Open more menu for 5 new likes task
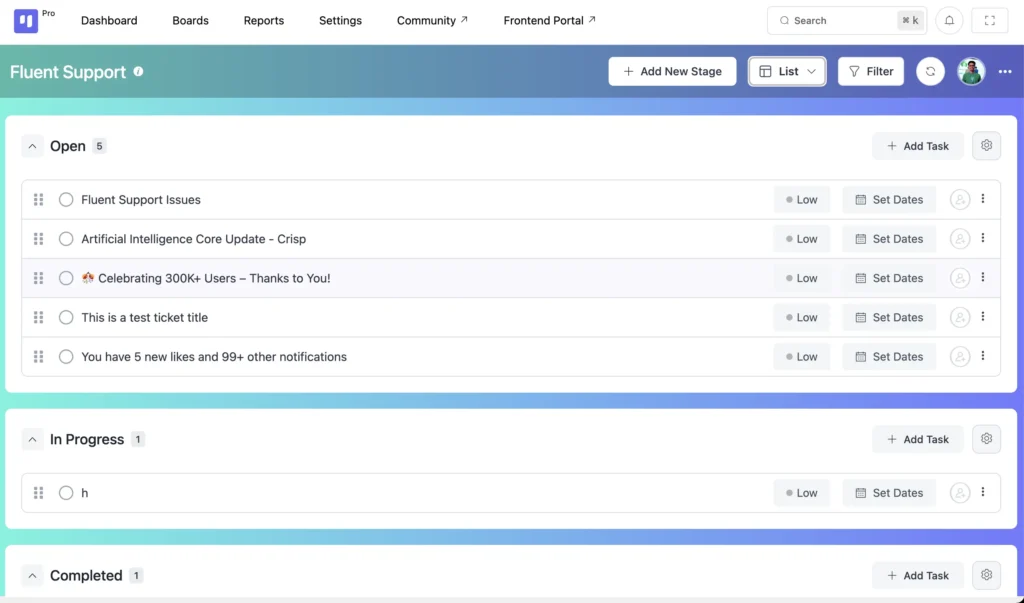This screenshot has height=603, width=1024. (983, 355)
